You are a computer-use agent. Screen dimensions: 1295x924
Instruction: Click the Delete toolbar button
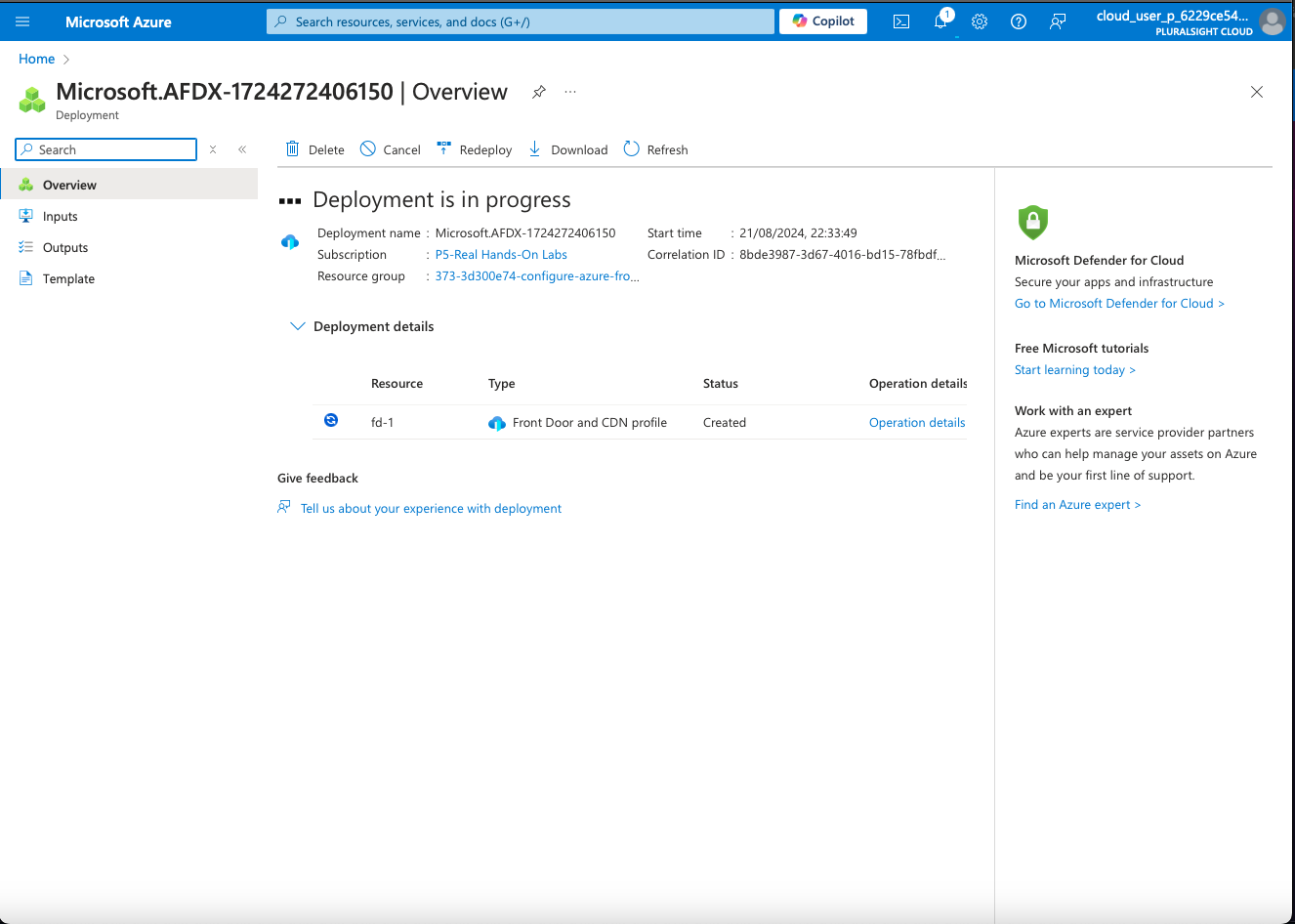point(314,149)
